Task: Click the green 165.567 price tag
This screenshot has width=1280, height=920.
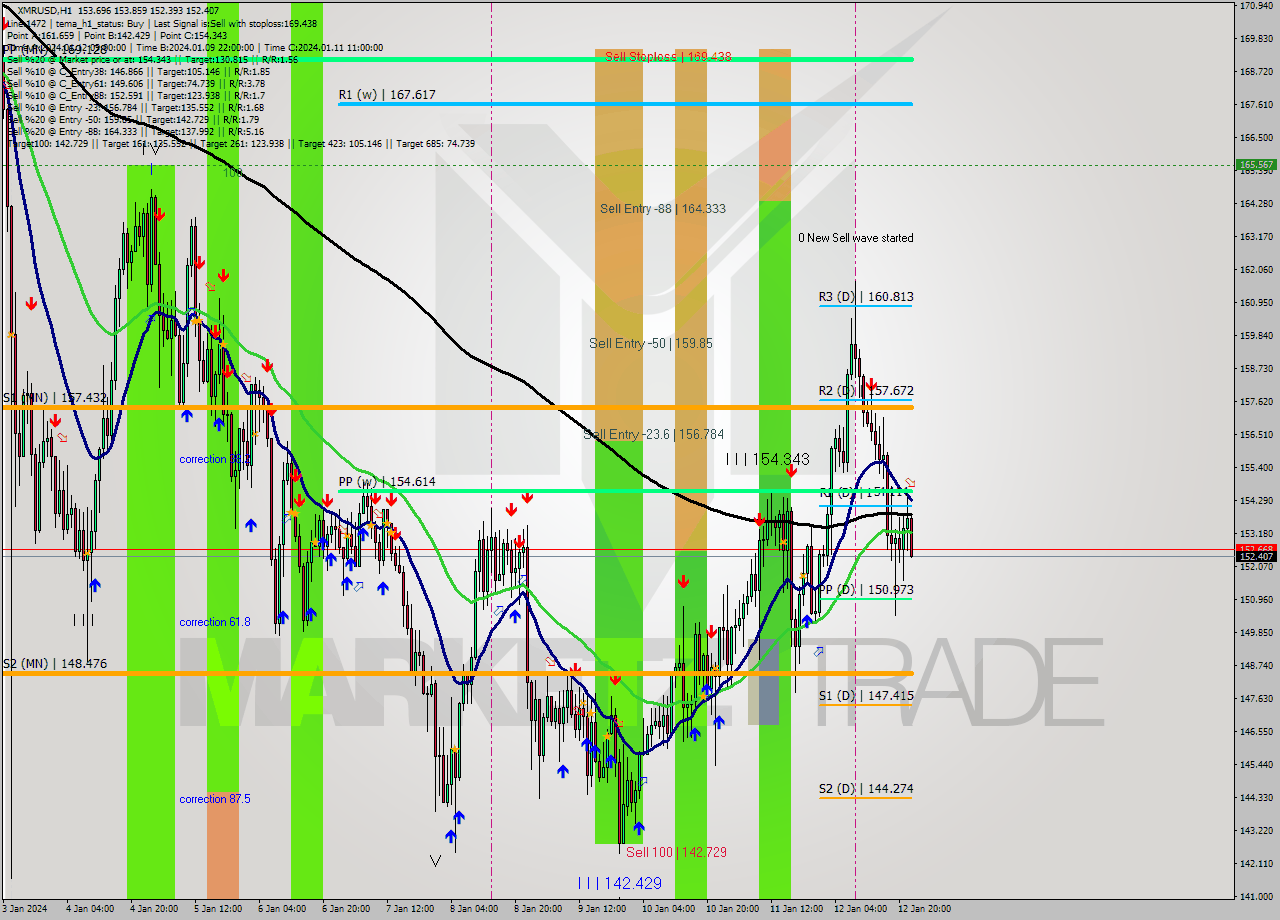Action: pos(1256,165)
